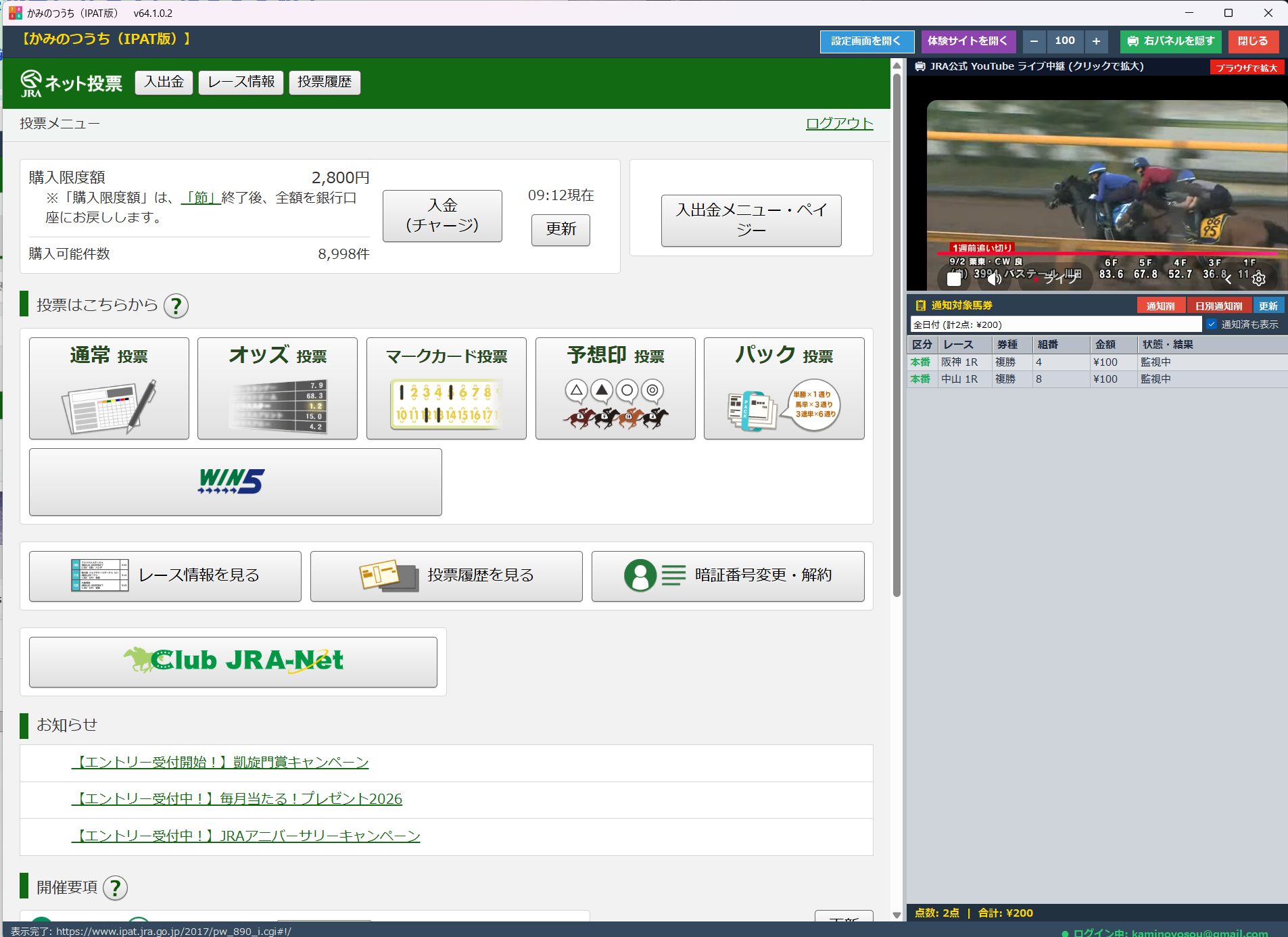Open 暗証番号変更・解約 button
Viewport: 1288px width, 937px height.
point(728,576)
